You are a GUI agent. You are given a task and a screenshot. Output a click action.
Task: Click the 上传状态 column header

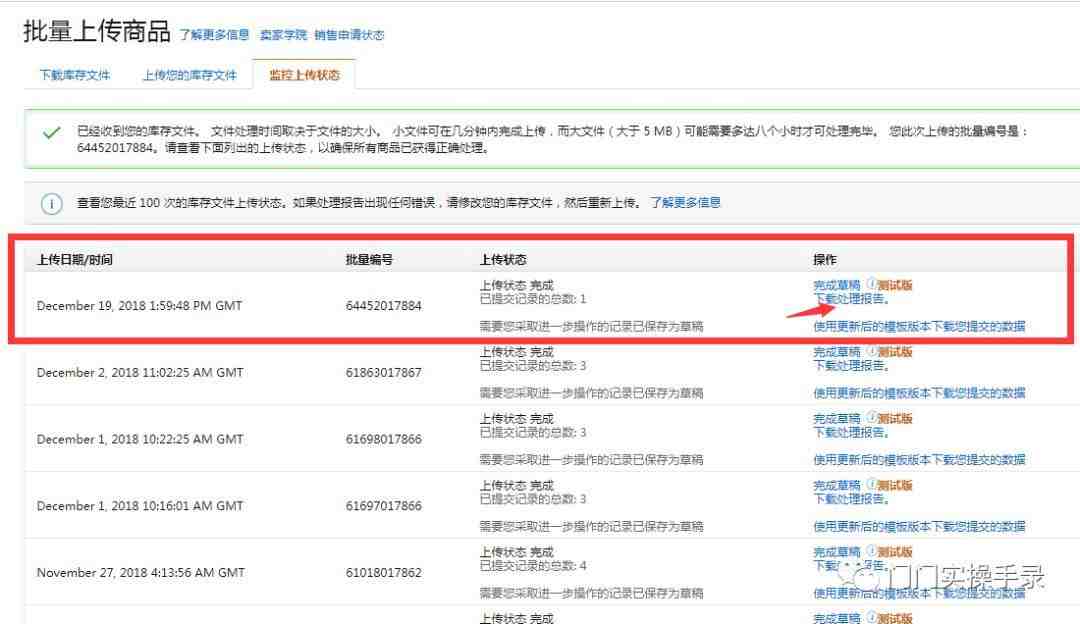[x=503, y=260]
